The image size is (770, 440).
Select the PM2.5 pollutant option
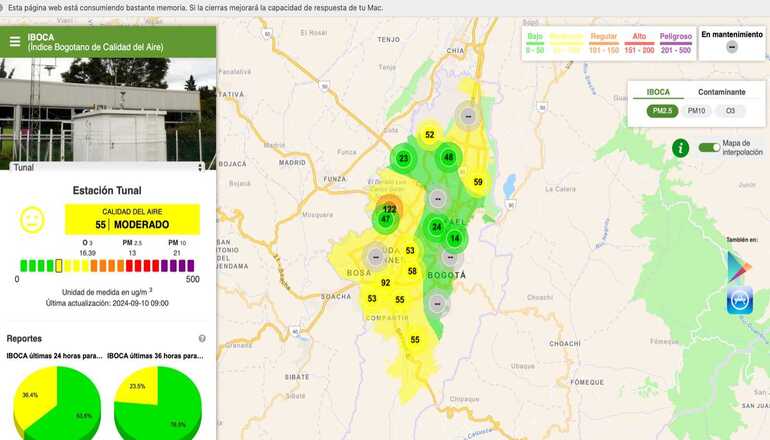coord(660,111)
